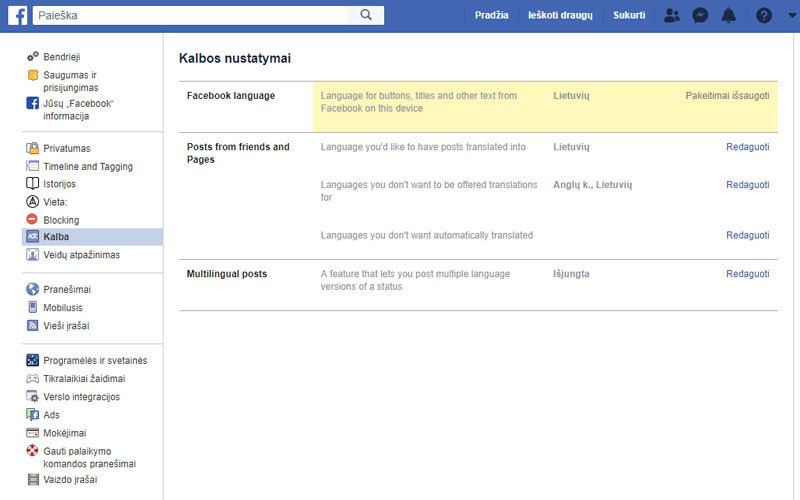Open Ieškoti draugų in top bar

click(x=560, y=15)
